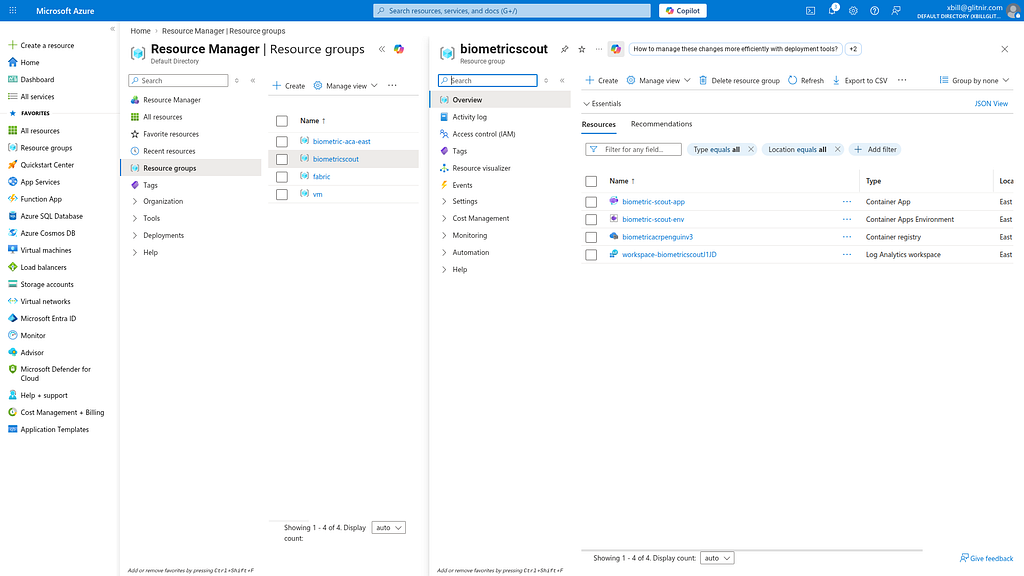This screenshot has height=576, width=1024.
Task: Open Group by none dropdown
Action: 974,80
